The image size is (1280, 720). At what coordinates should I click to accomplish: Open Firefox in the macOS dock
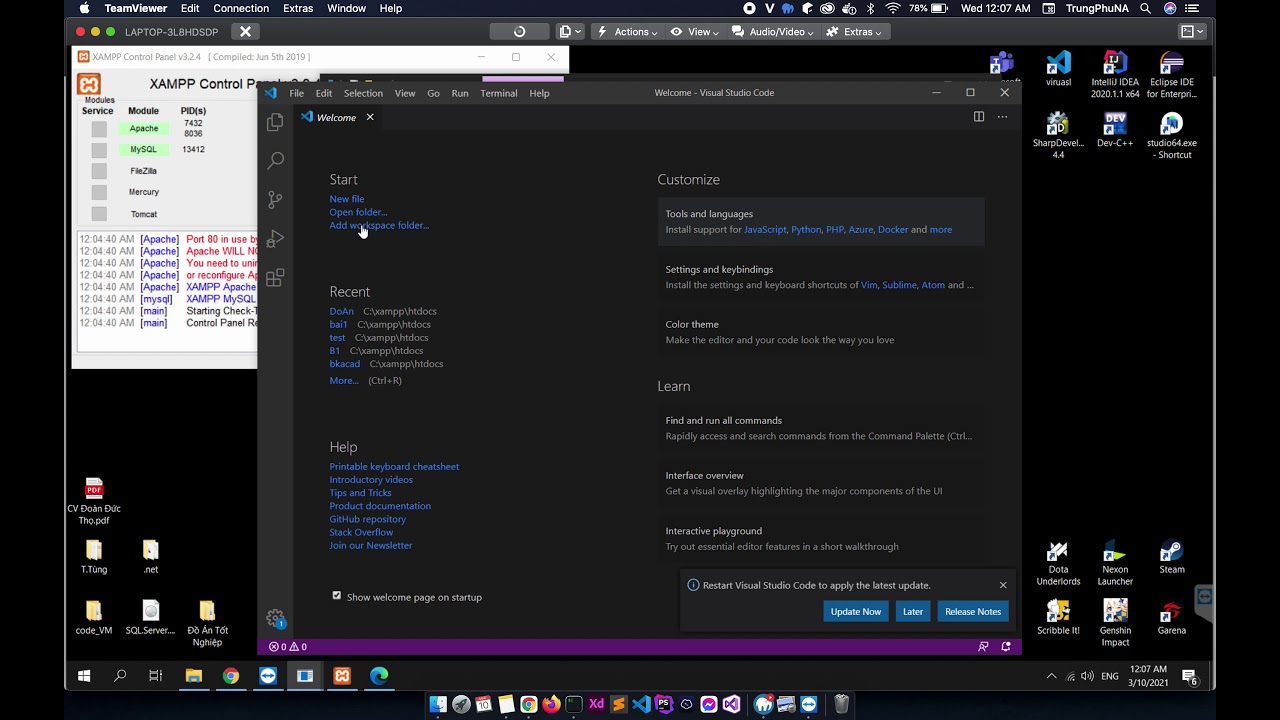tap(551, 704)
